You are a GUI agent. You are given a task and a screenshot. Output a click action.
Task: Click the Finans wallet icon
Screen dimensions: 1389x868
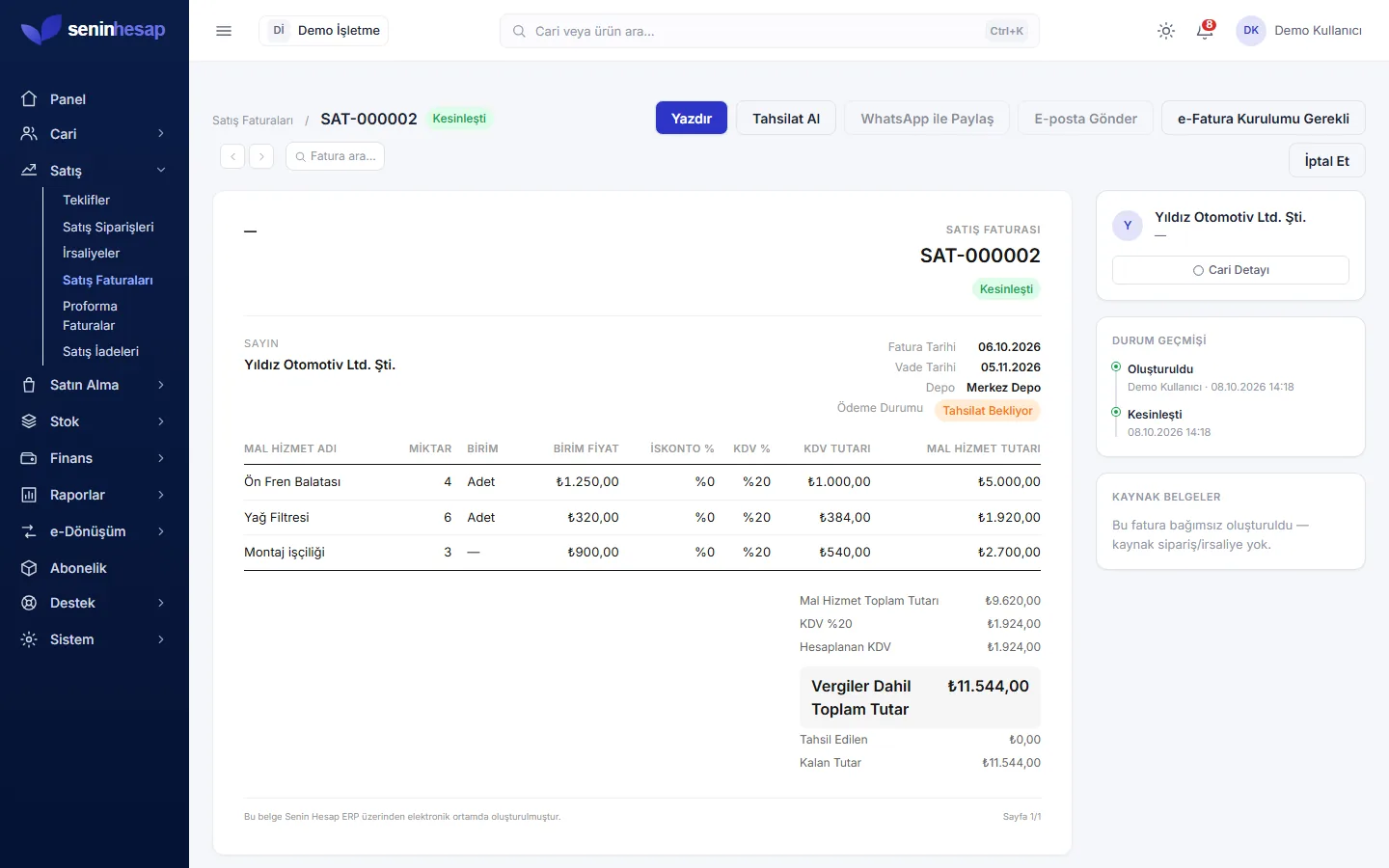(x=29, y=458)
